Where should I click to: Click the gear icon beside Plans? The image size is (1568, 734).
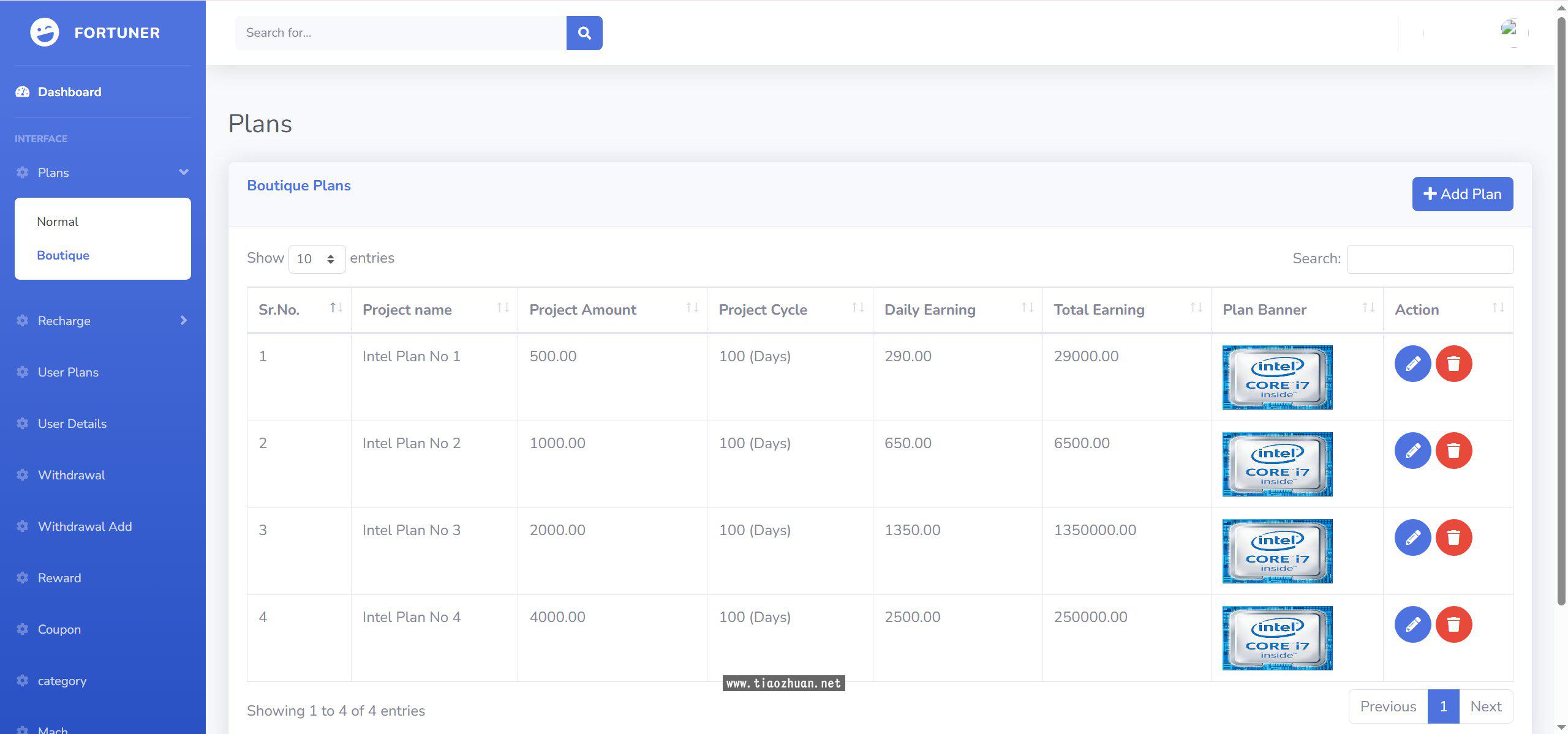pos(23,173)
